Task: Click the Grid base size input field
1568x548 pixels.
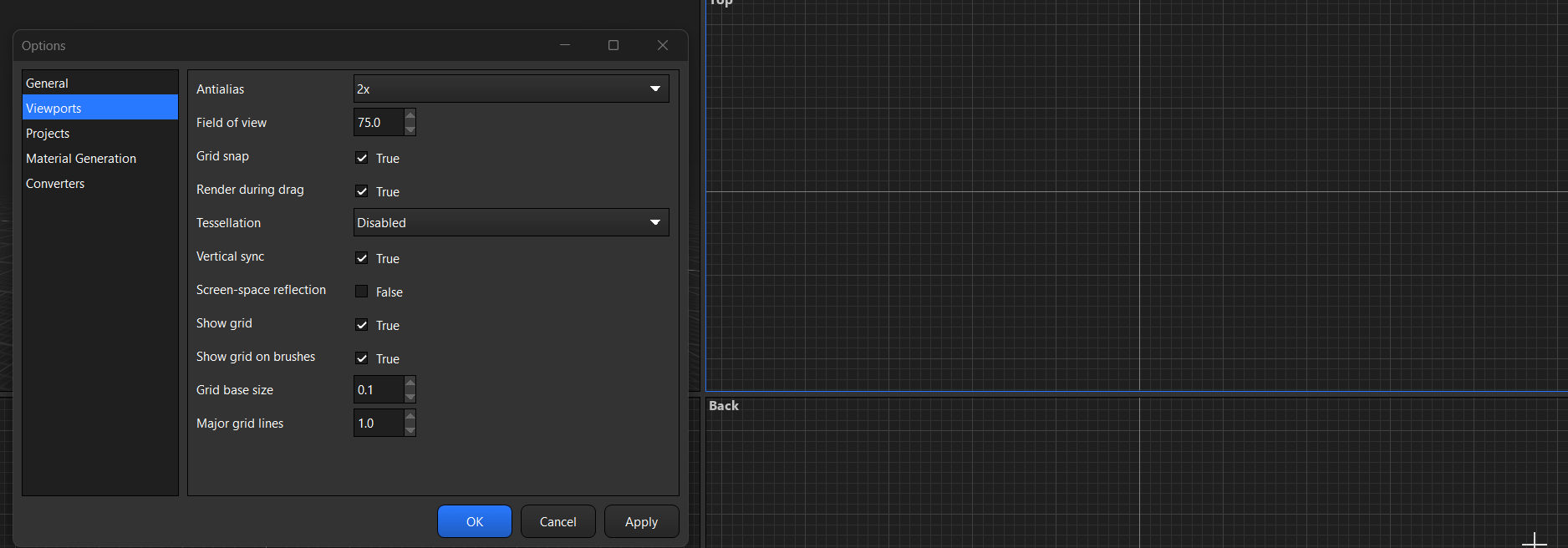Action: [379, 389]
